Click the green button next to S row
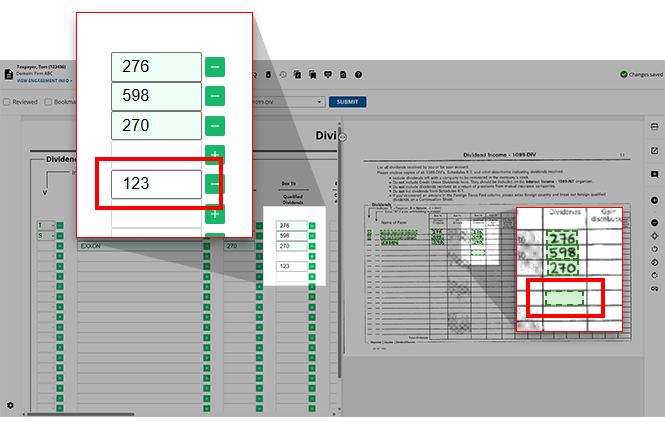 [x=60, y=235]
